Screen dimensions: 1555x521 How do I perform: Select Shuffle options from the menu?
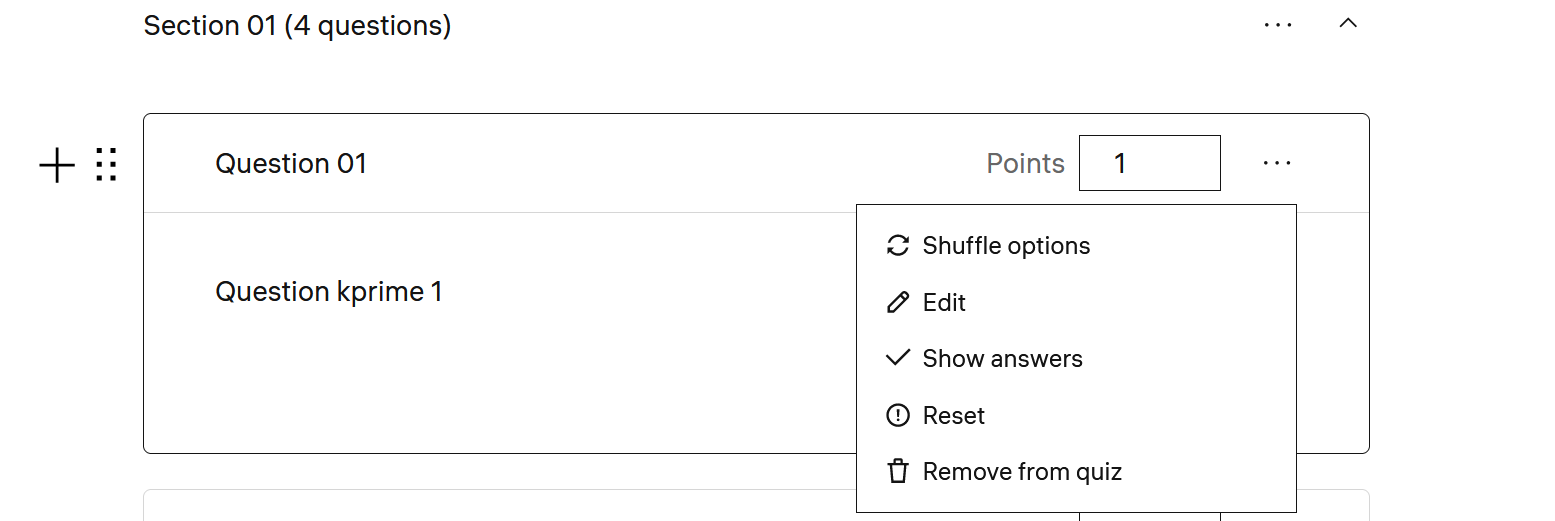(x=1006, y=246)
